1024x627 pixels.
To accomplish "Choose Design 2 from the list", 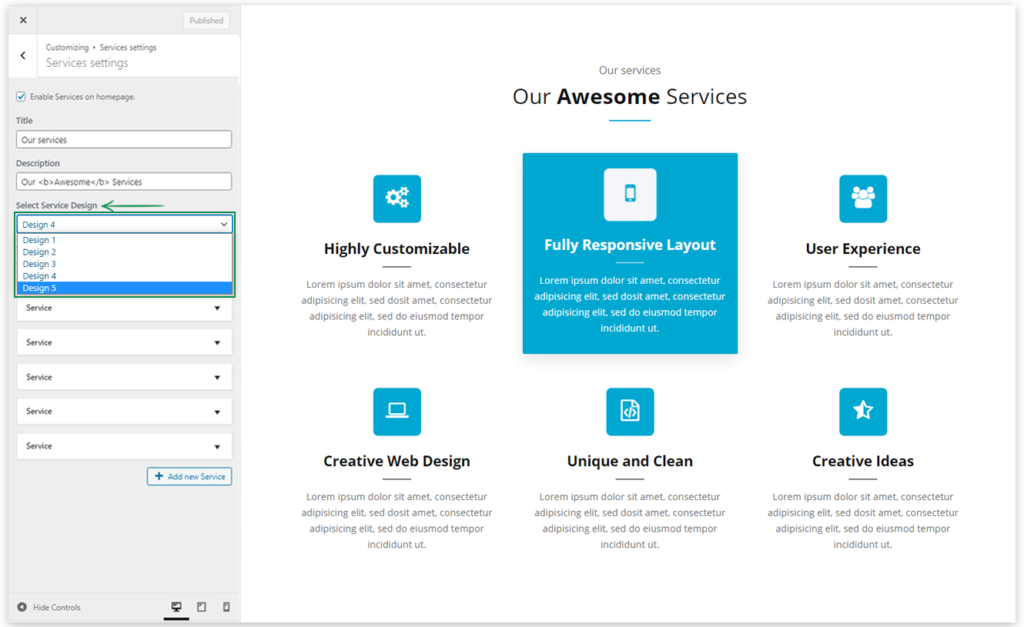I will pos(124,252).
